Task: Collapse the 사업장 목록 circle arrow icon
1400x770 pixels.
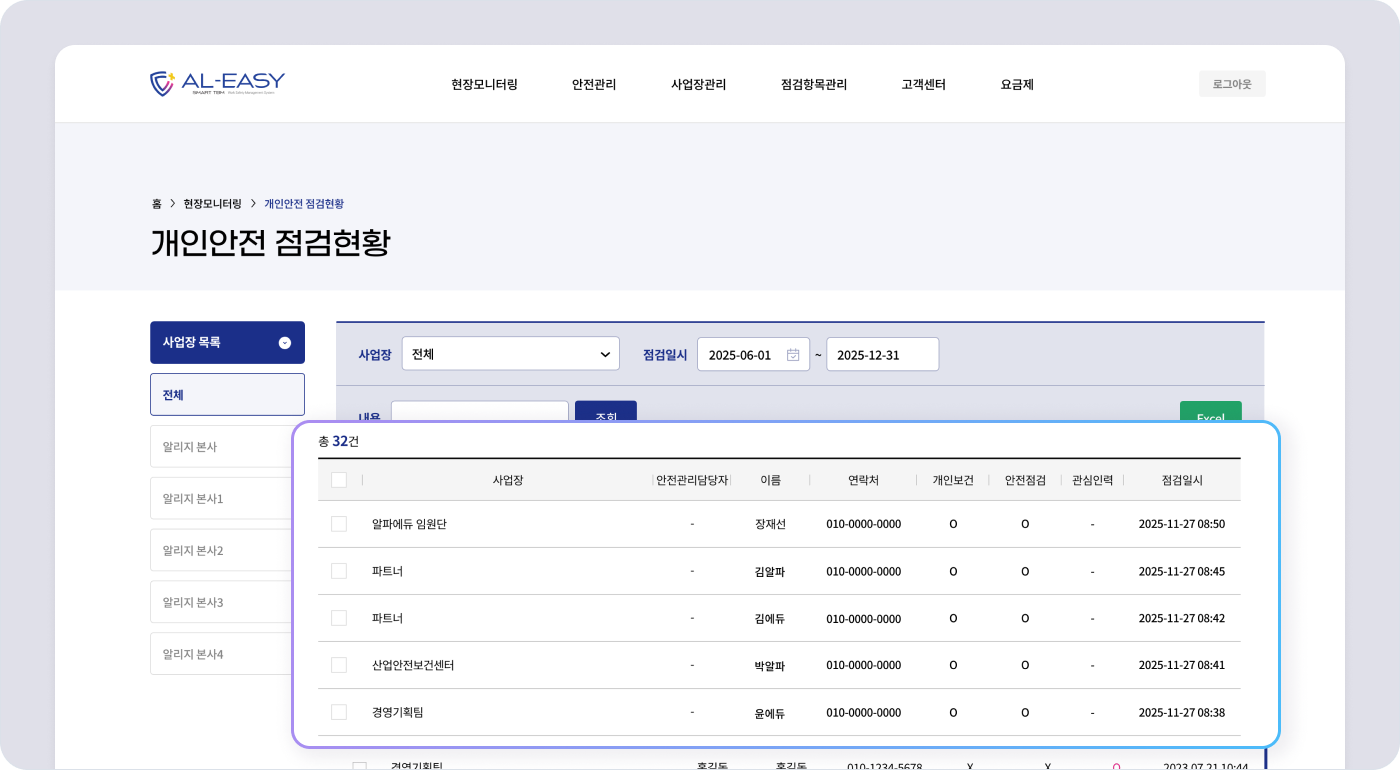Action: pyautogui.click(x=285, y=343)
